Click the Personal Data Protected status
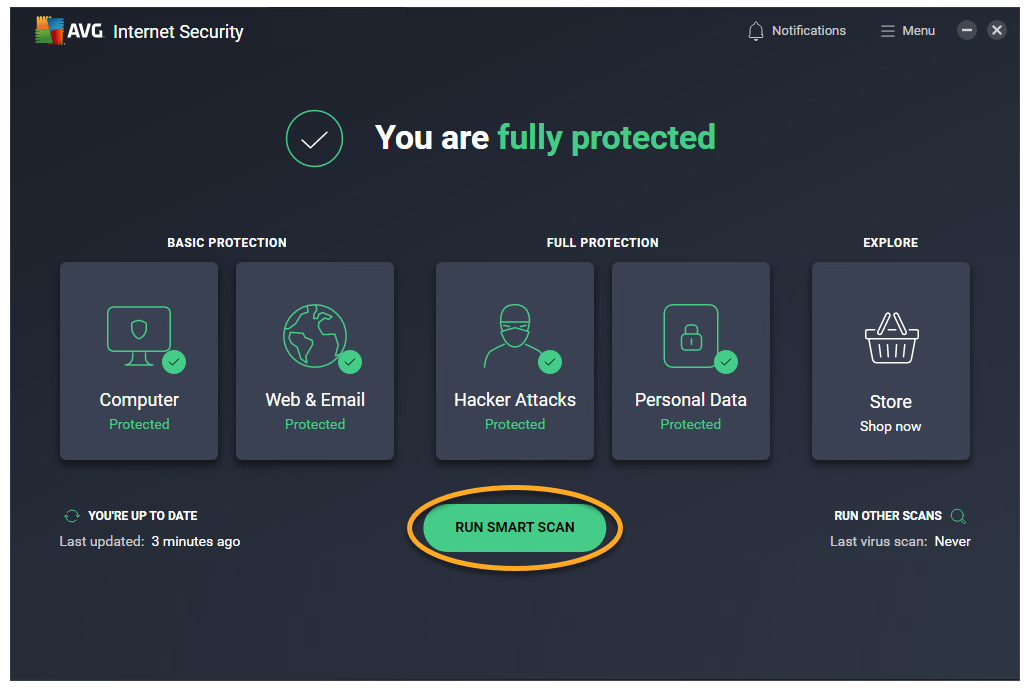1029x689 pixels. tap(690, 425)
